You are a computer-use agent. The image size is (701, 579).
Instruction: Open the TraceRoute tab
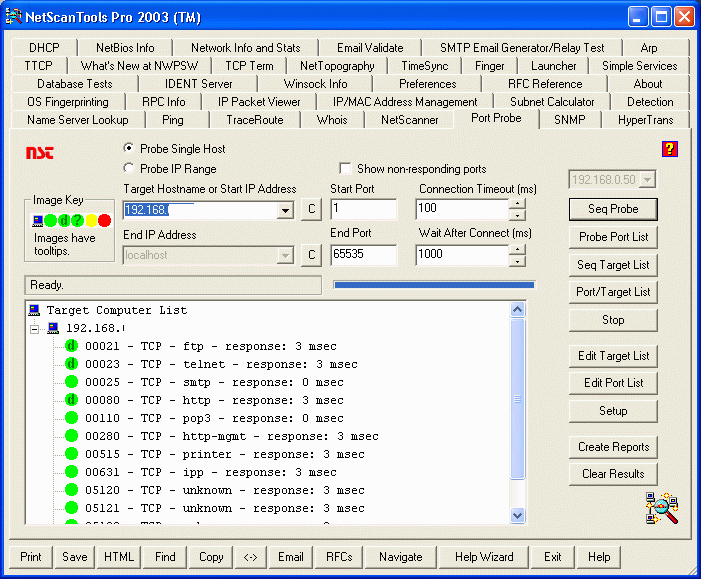[255, 120]
